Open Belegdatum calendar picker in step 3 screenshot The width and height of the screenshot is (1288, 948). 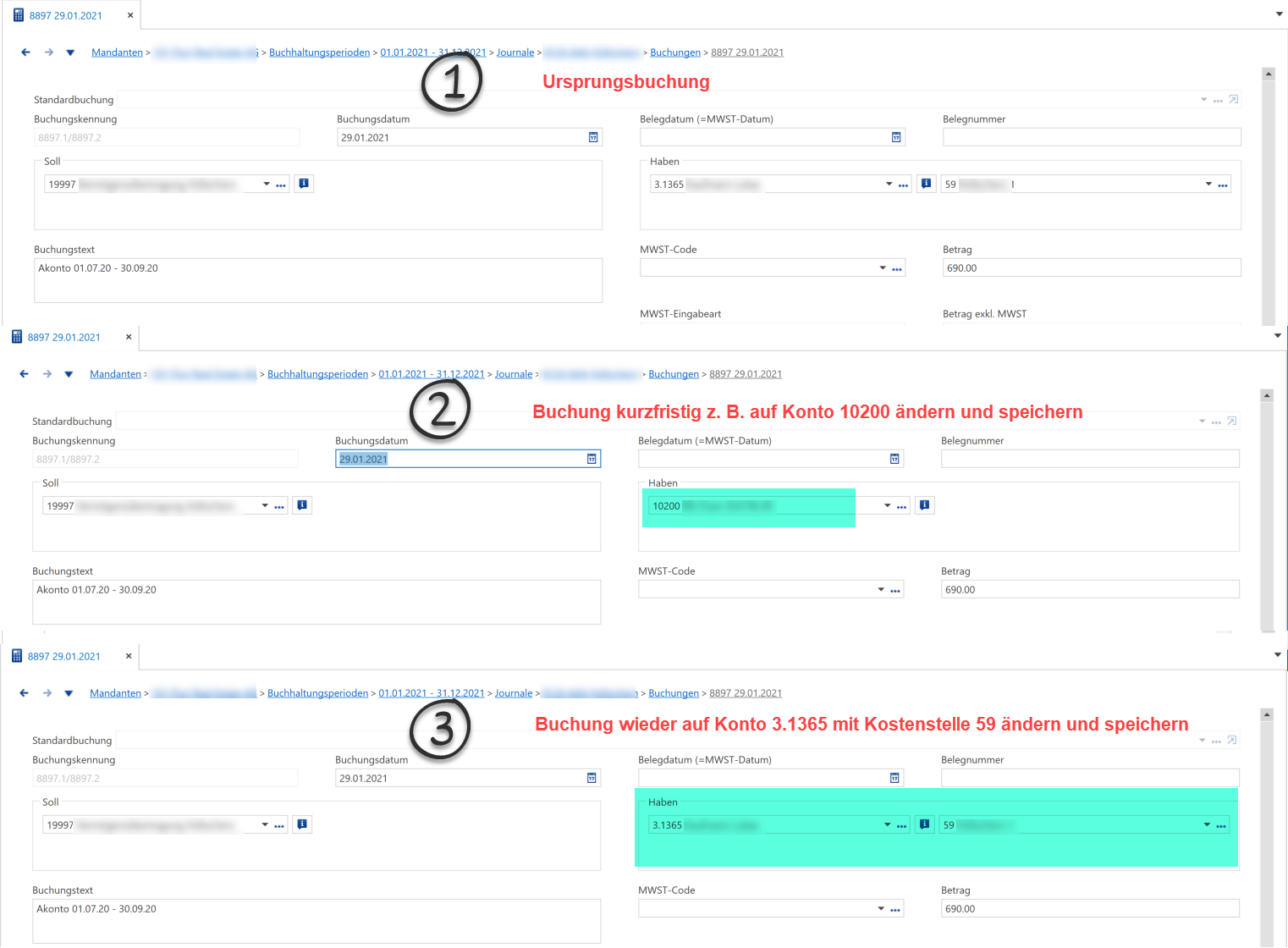894,778
